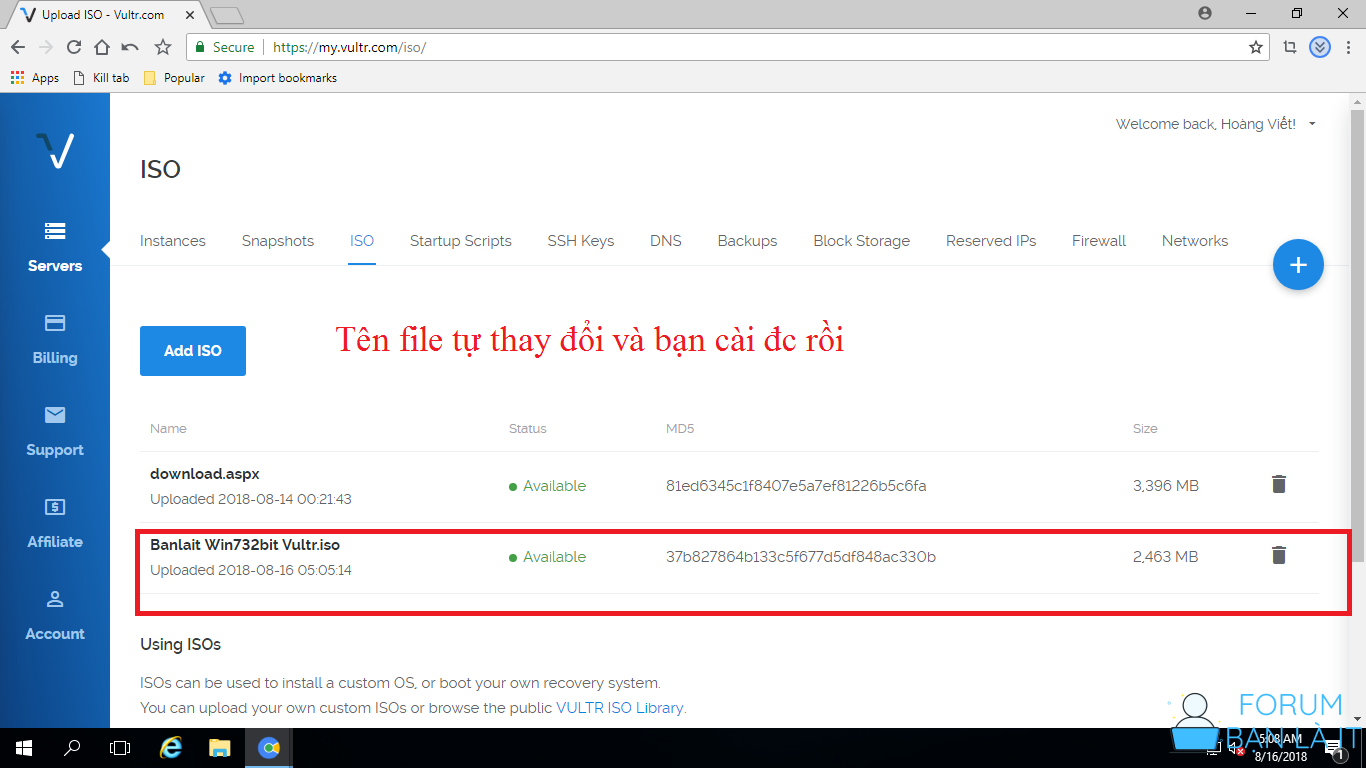Click the Vultr logo in sidebar
The image size is (1366, 768).
pyautogui.click(x=54, y=150)
